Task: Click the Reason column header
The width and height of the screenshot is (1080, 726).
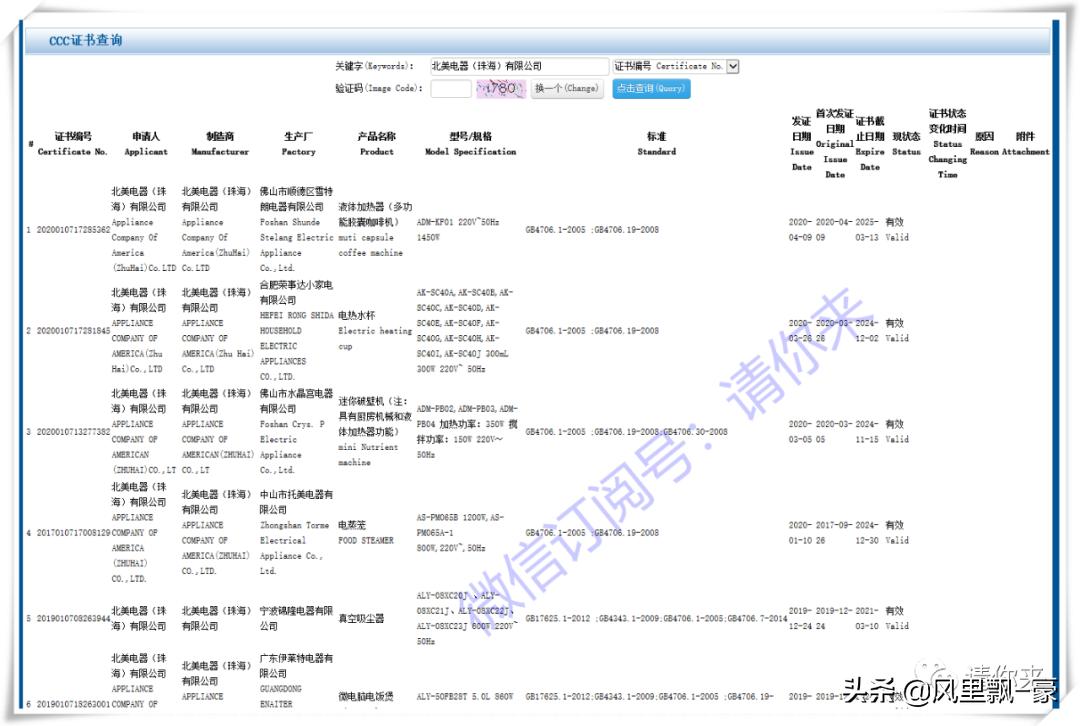Action: click(984, 143)
